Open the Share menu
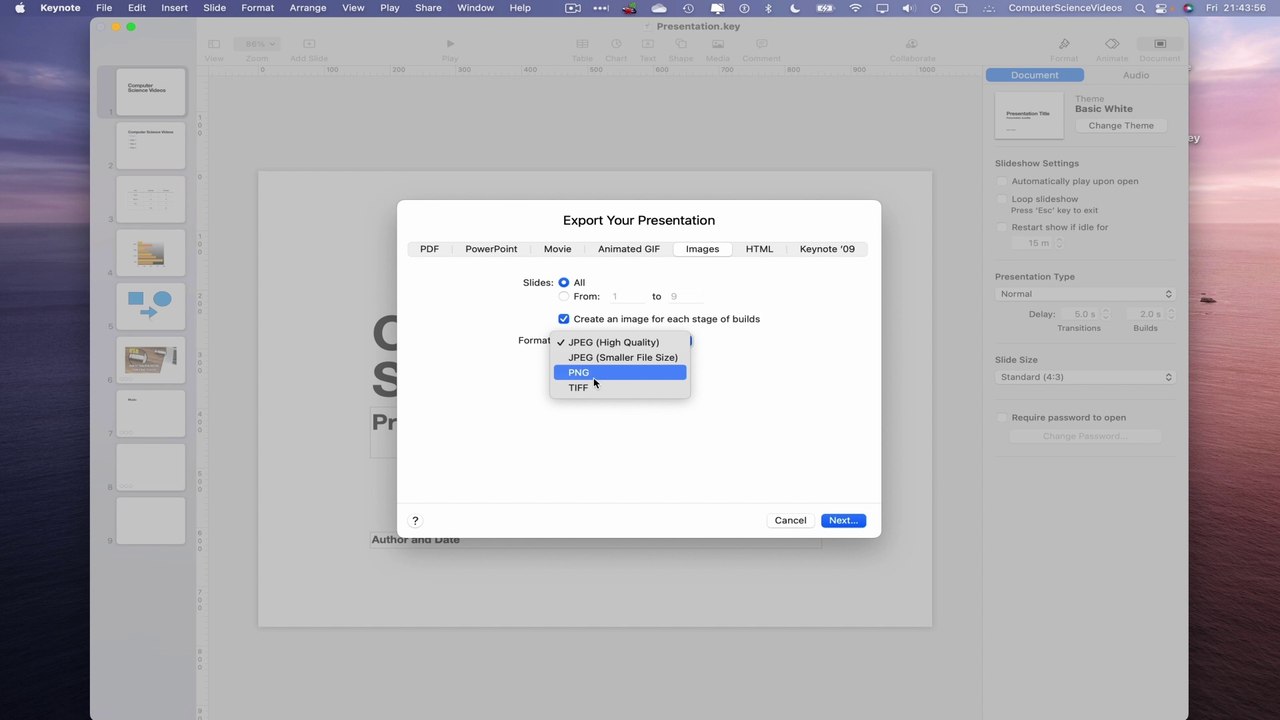Image resolution: width=1280 pixels, height=720 pixels. [x=428, y=8]
